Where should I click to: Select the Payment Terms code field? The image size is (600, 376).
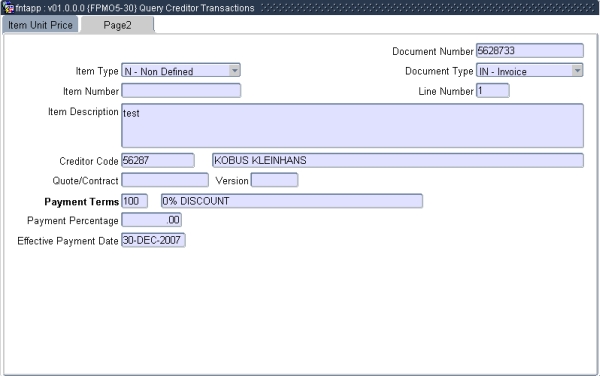[134, 201]
